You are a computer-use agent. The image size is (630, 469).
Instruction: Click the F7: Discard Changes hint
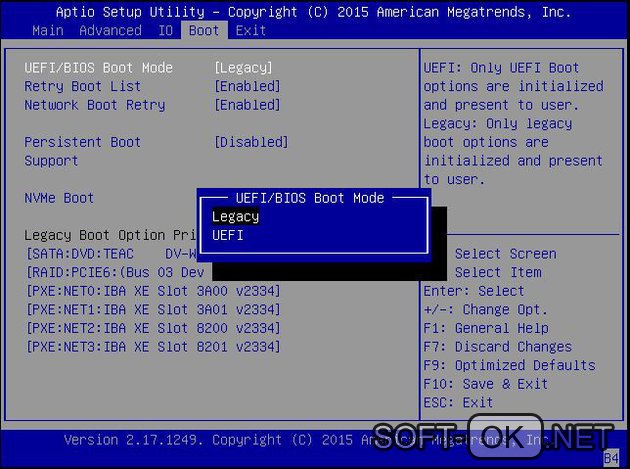click(x=498, y=347)
